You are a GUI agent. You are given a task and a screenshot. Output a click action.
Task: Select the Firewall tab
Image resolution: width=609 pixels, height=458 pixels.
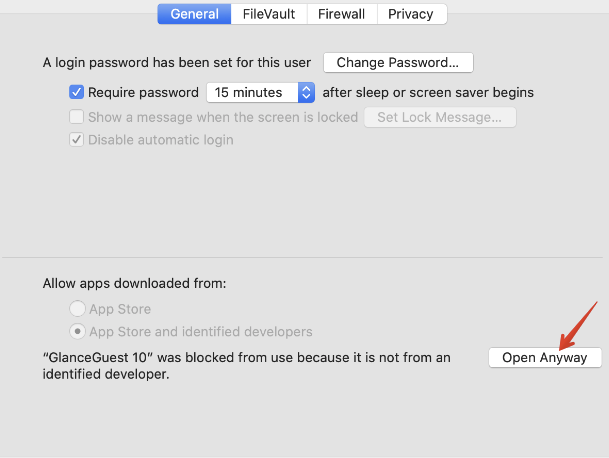tap(342, 14)
